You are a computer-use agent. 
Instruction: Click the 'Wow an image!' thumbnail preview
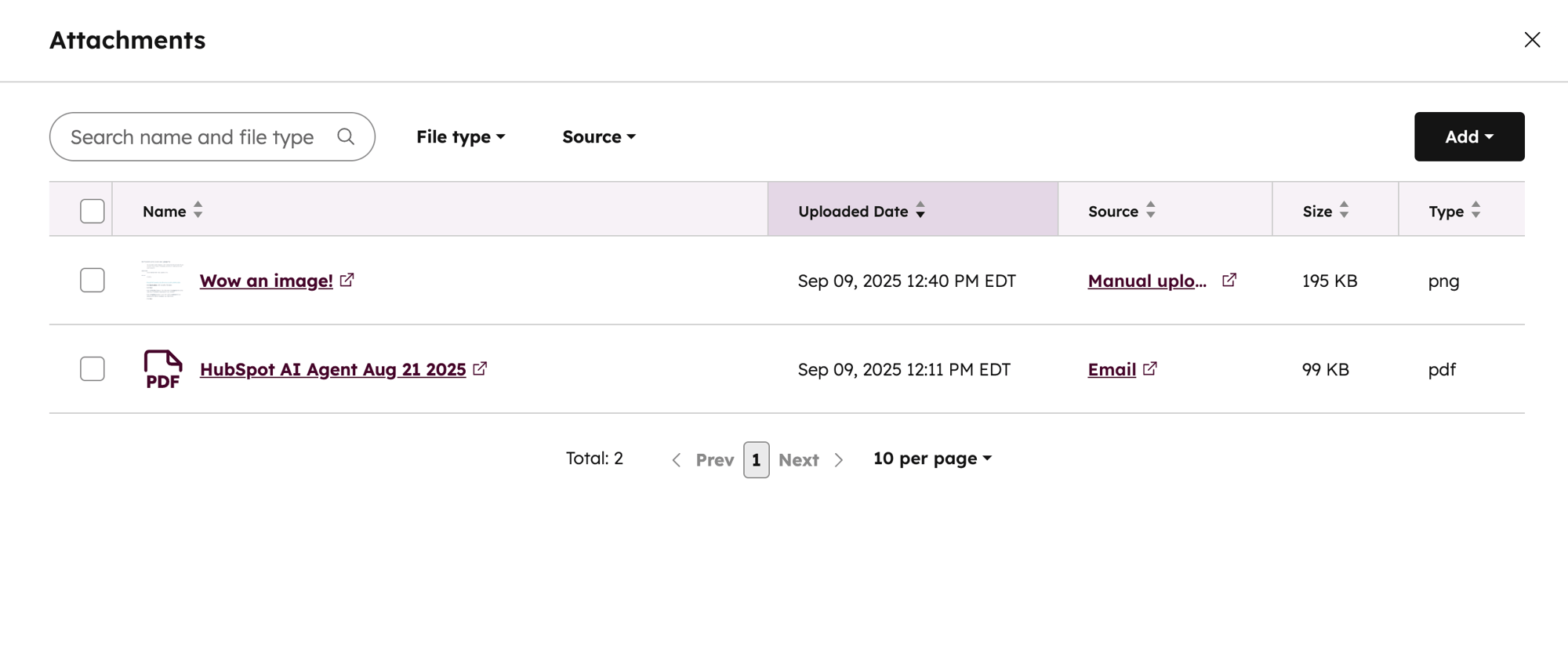coord(162,280)
